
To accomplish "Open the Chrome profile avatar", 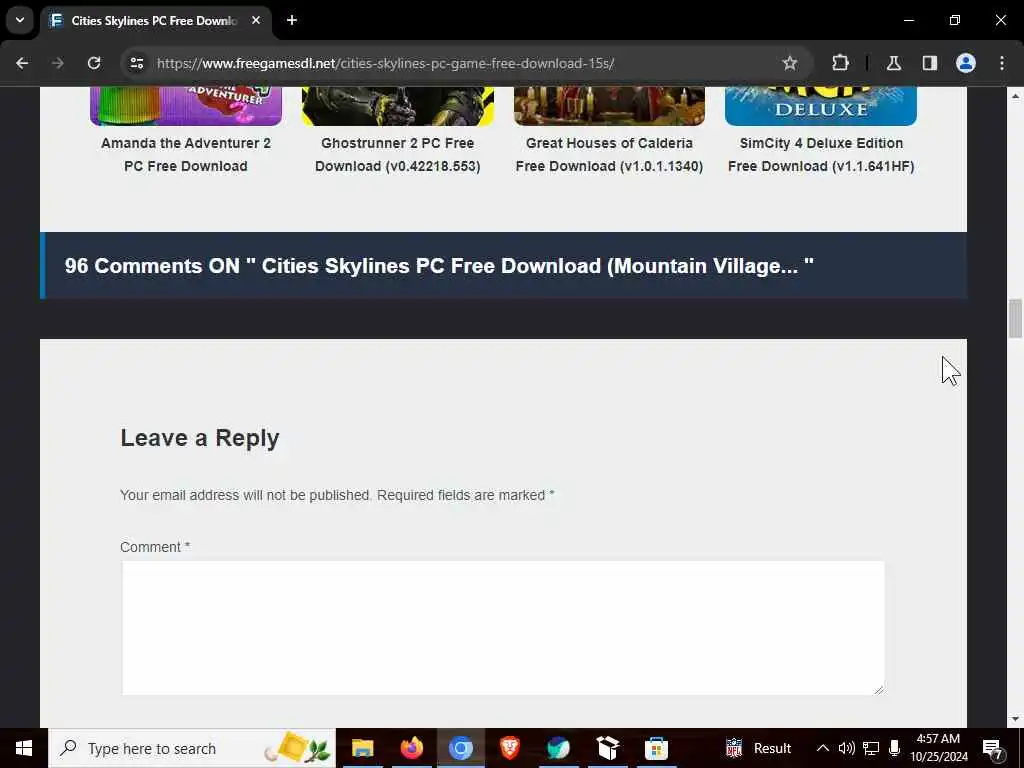I will (966, 63).
